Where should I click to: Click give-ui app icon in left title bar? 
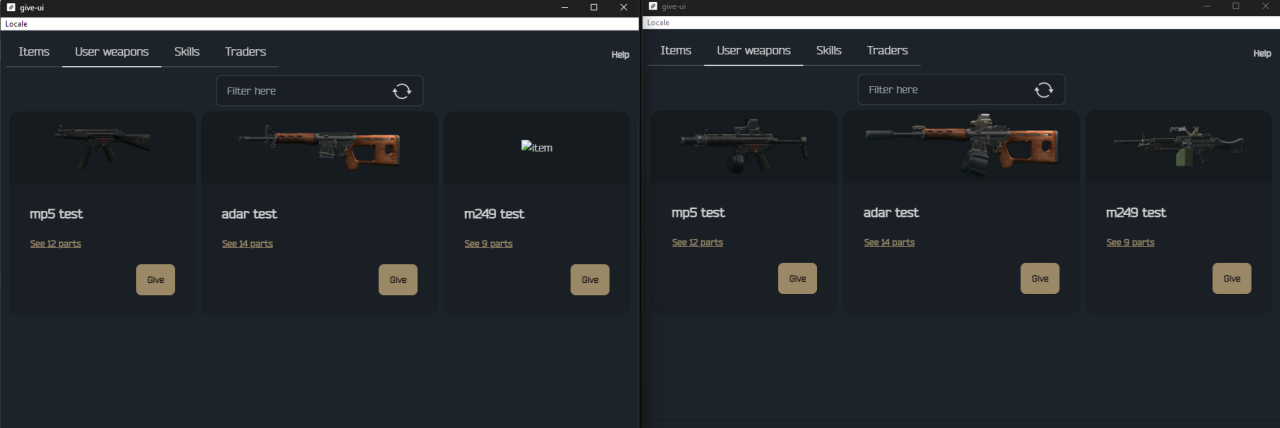pyautogui.click(x=10, y=7)
